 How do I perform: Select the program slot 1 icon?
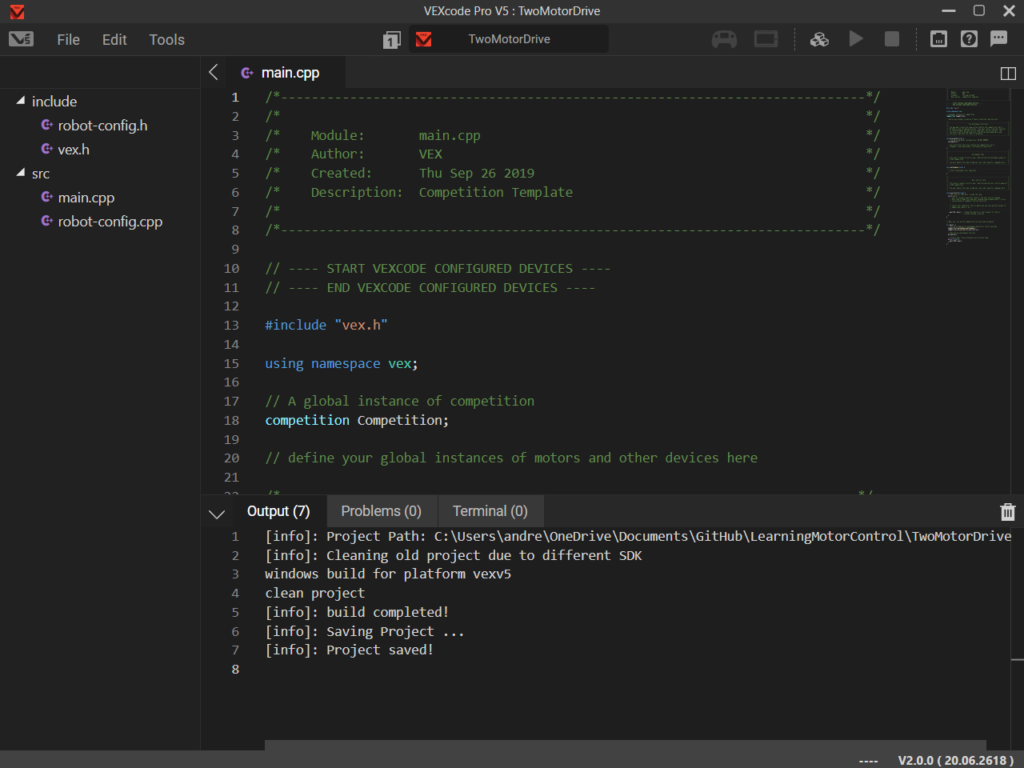(x=391, y=40)
